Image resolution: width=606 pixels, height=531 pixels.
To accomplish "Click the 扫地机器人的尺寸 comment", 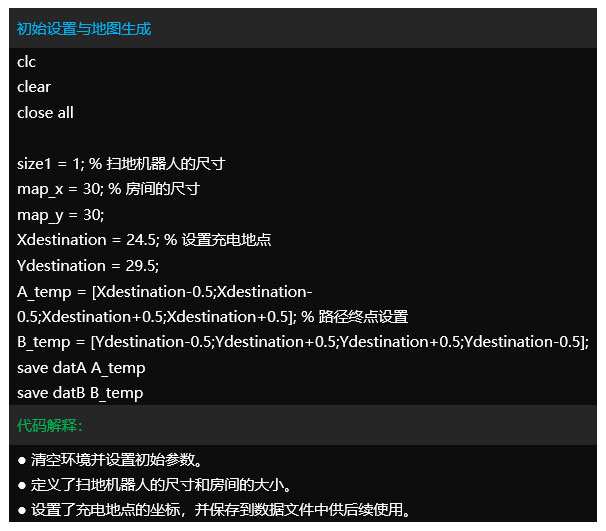I will 171,164.
